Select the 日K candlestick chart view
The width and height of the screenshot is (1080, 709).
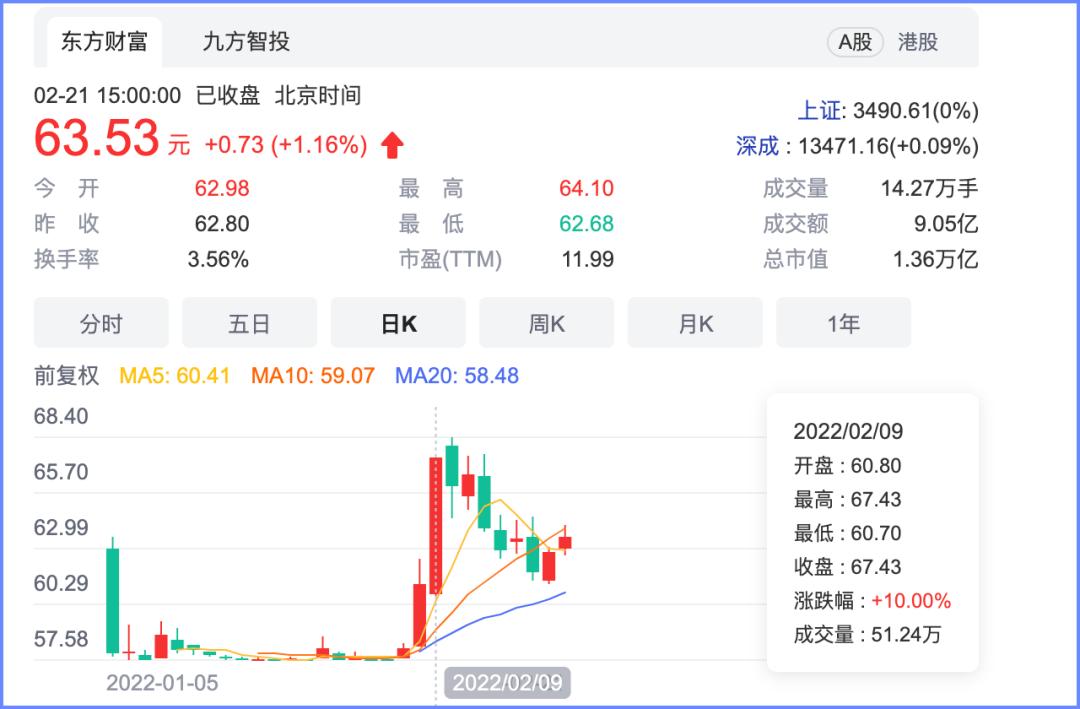tap(398, 322)
